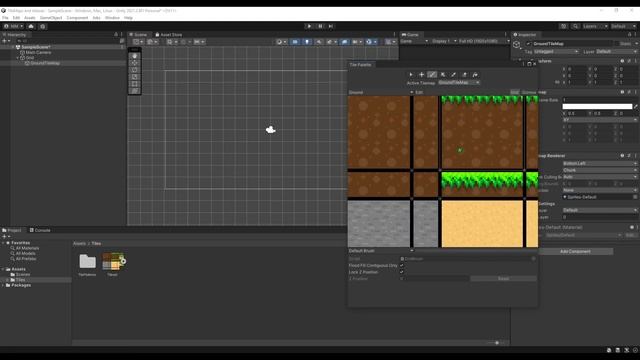
Task: Switch to the Game tab
Action: (x=410, y=35)
